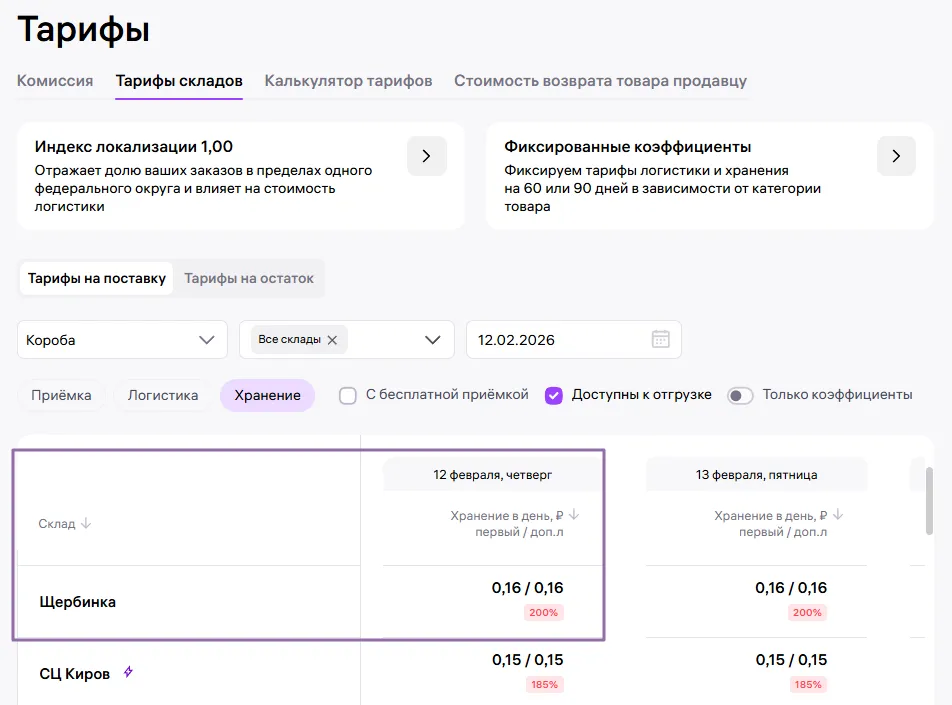Open Фиксированные коэффициенты card arrow
This screenshot has width=952, height=705.
896,156
